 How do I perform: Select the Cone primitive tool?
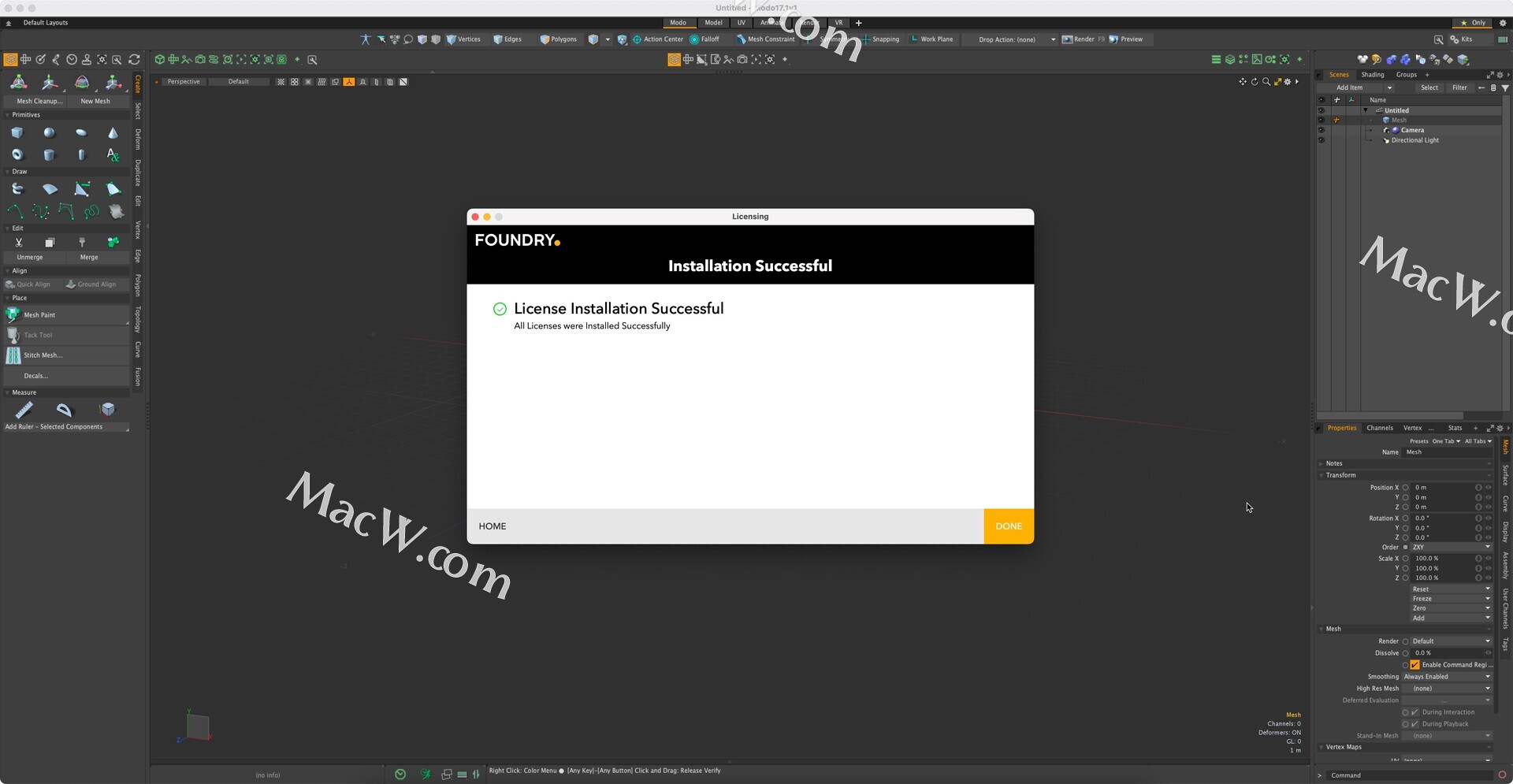tap(113, 132)
